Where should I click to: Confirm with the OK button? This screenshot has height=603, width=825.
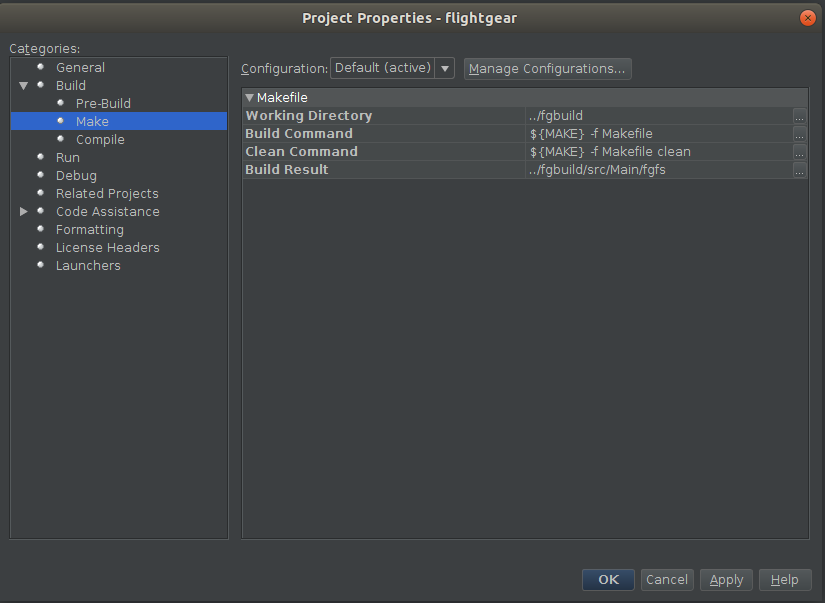[608, 580]
